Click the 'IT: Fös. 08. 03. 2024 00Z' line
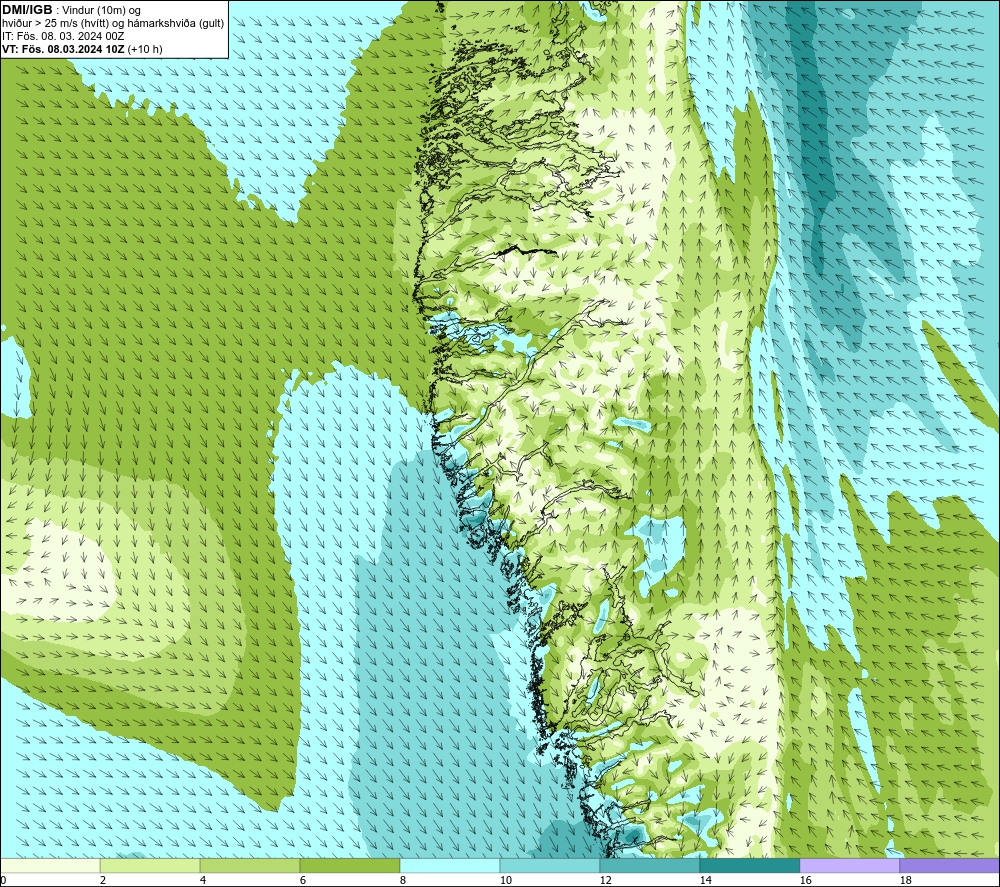 pyautogui.click(x=63, y=36)
